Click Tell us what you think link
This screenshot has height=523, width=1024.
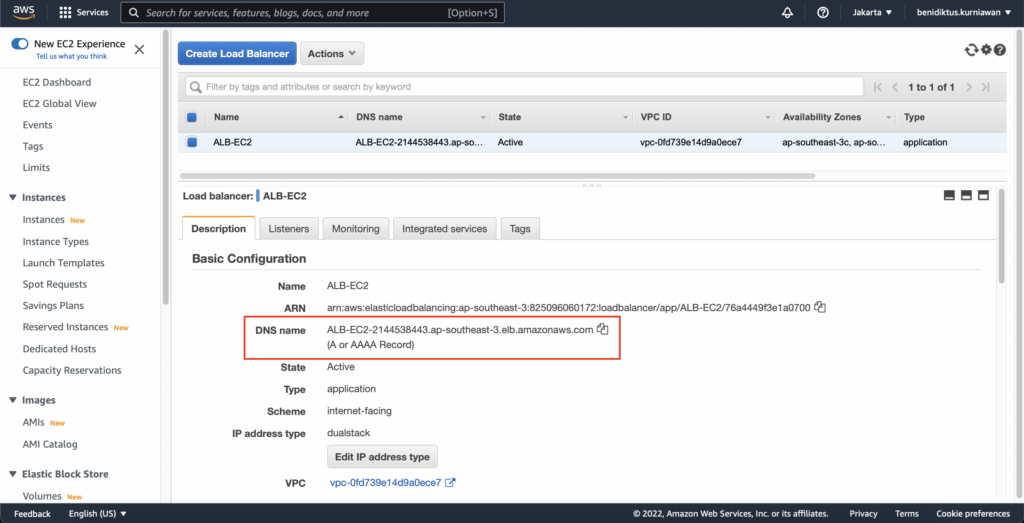71,56
